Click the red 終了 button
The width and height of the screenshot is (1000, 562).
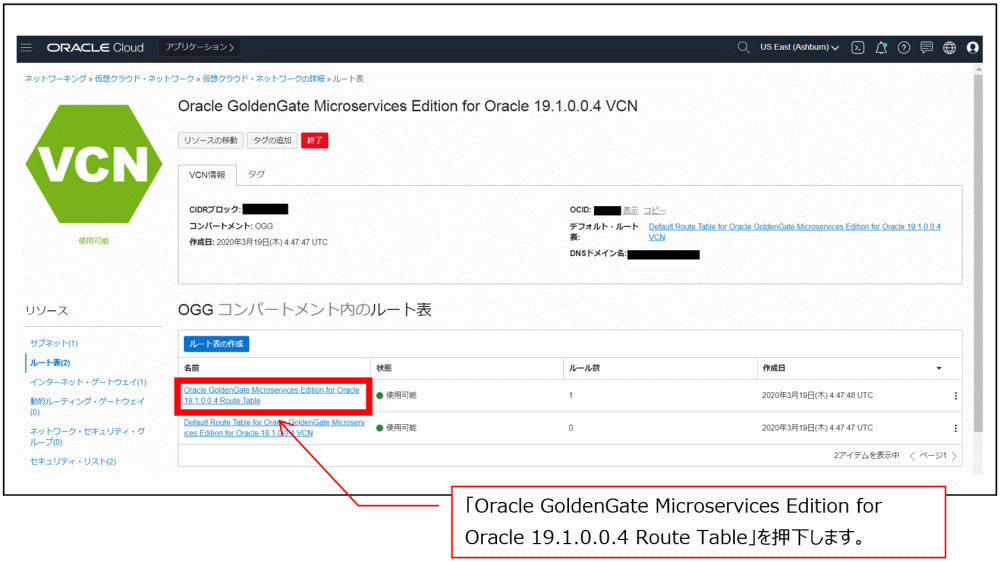click(x=314, y=140)
